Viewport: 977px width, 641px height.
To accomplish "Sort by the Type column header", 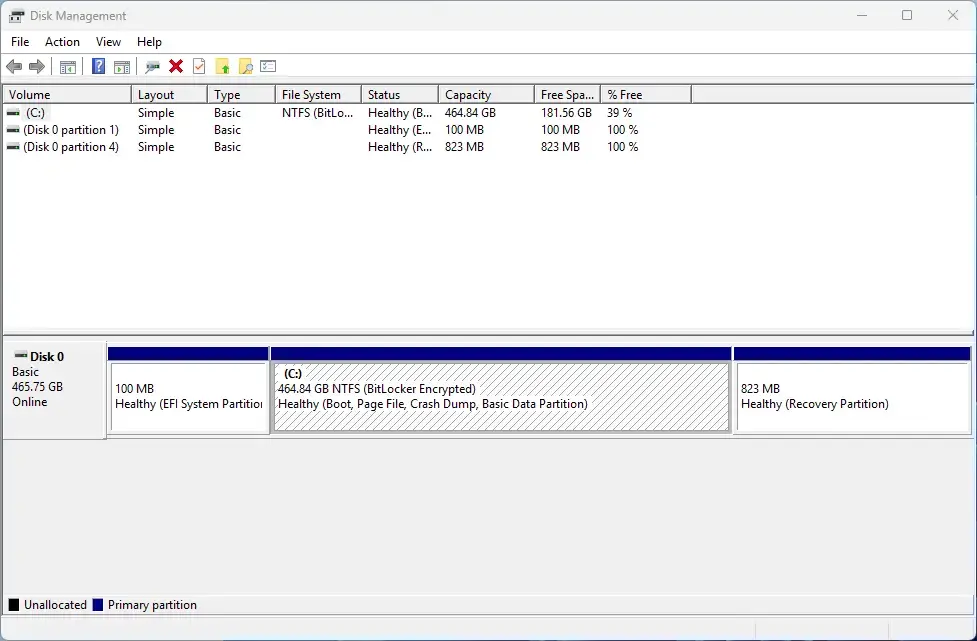I will tap(241, 95).
